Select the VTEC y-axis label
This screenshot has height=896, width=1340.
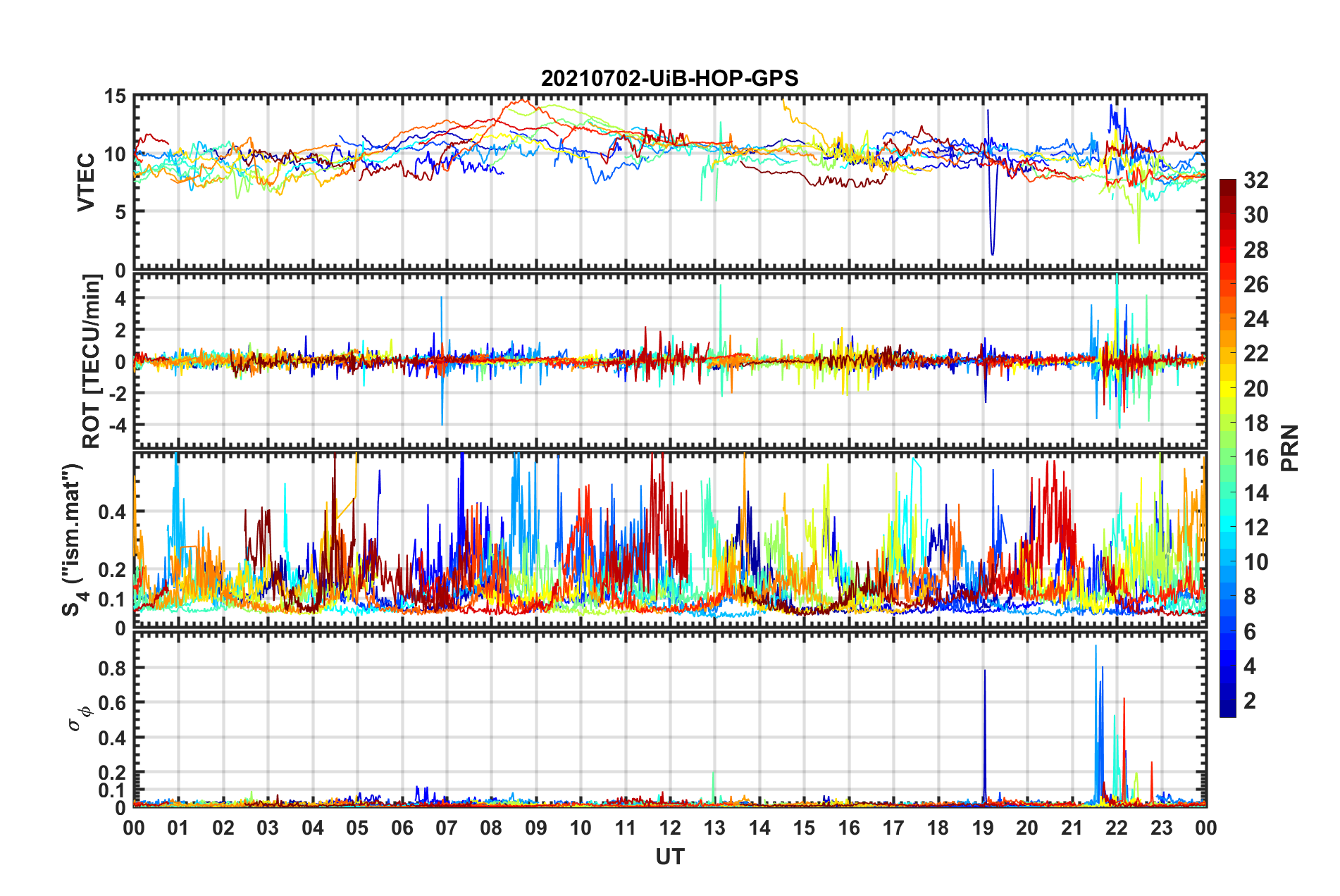(x=86, y=182)
